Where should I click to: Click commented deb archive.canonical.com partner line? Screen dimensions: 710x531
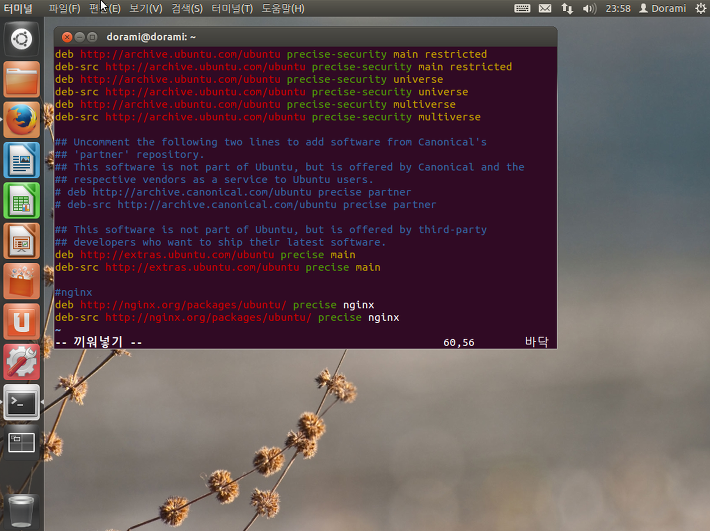233,192
